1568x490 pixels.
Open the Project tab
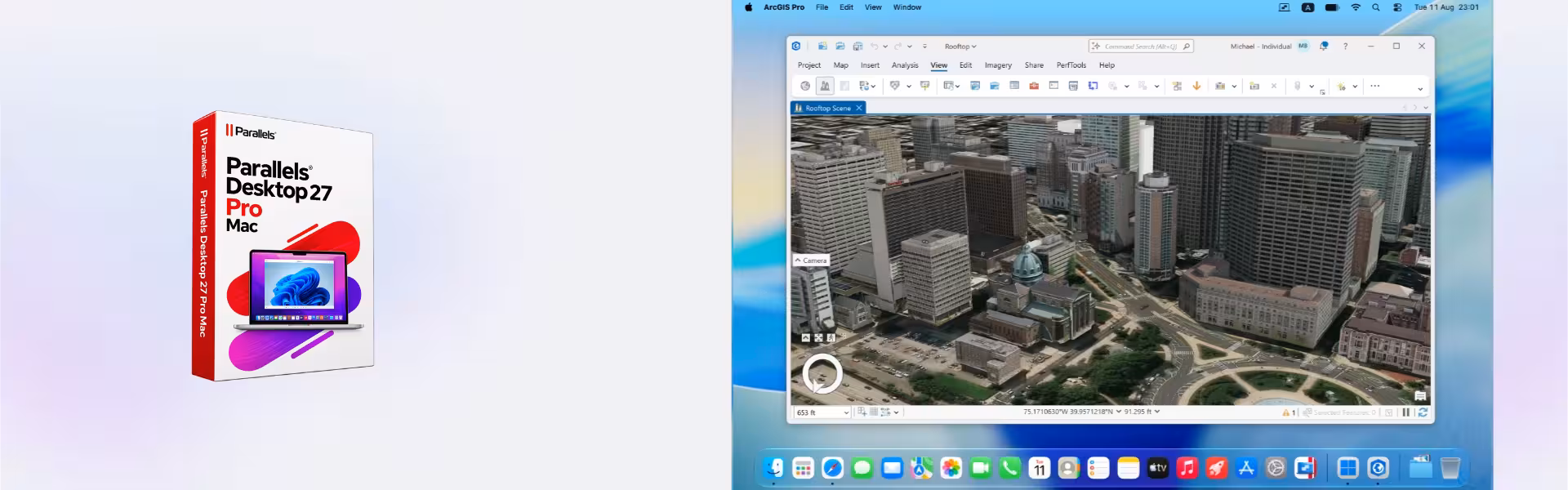tap(809, 65)
